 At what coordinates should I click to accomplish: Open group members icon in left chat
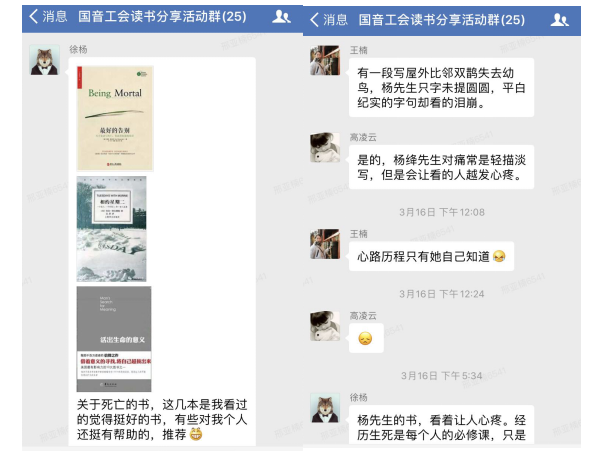tap(281, 17)
